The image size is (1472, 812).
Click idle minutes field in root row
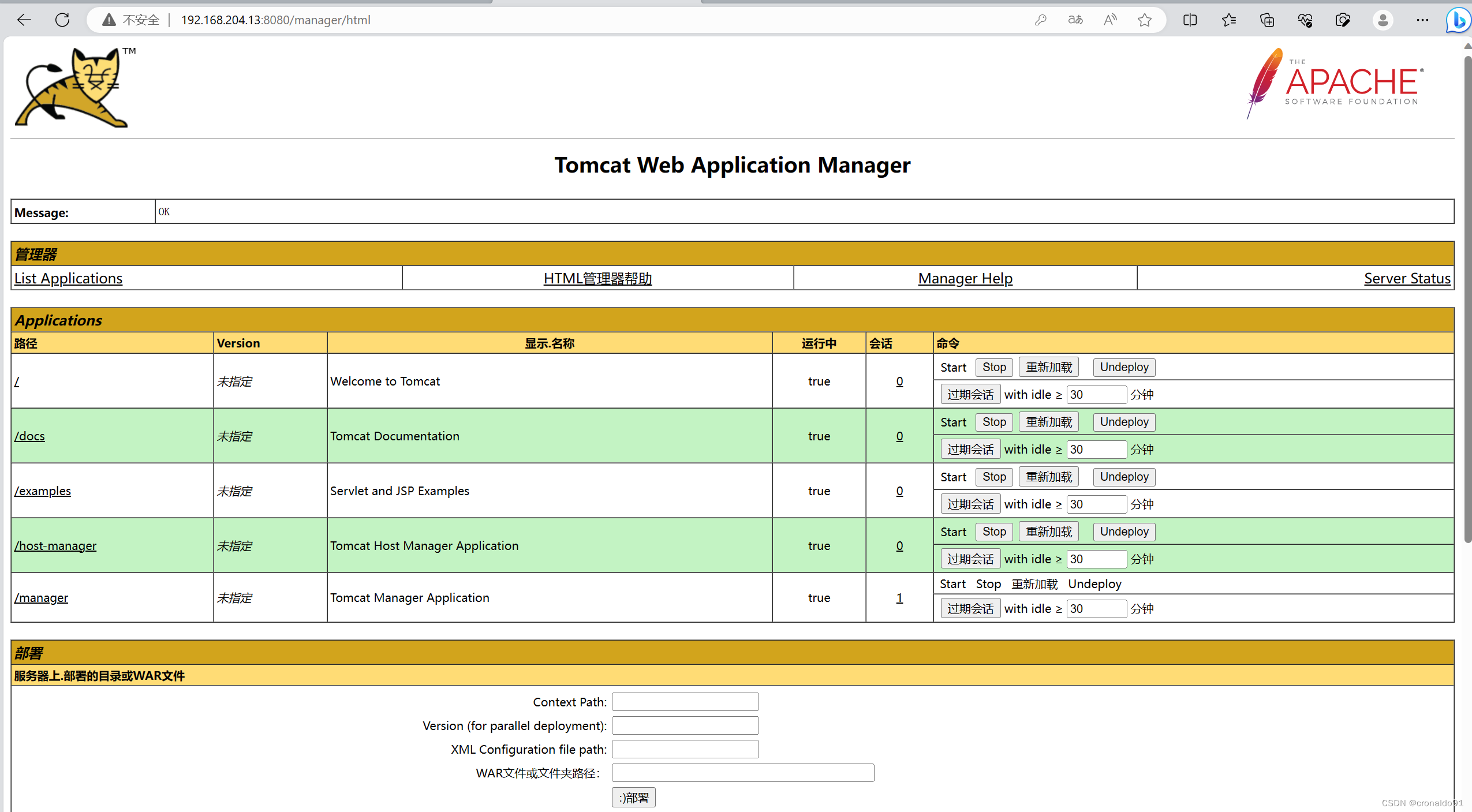click(x=1097, y=395)
